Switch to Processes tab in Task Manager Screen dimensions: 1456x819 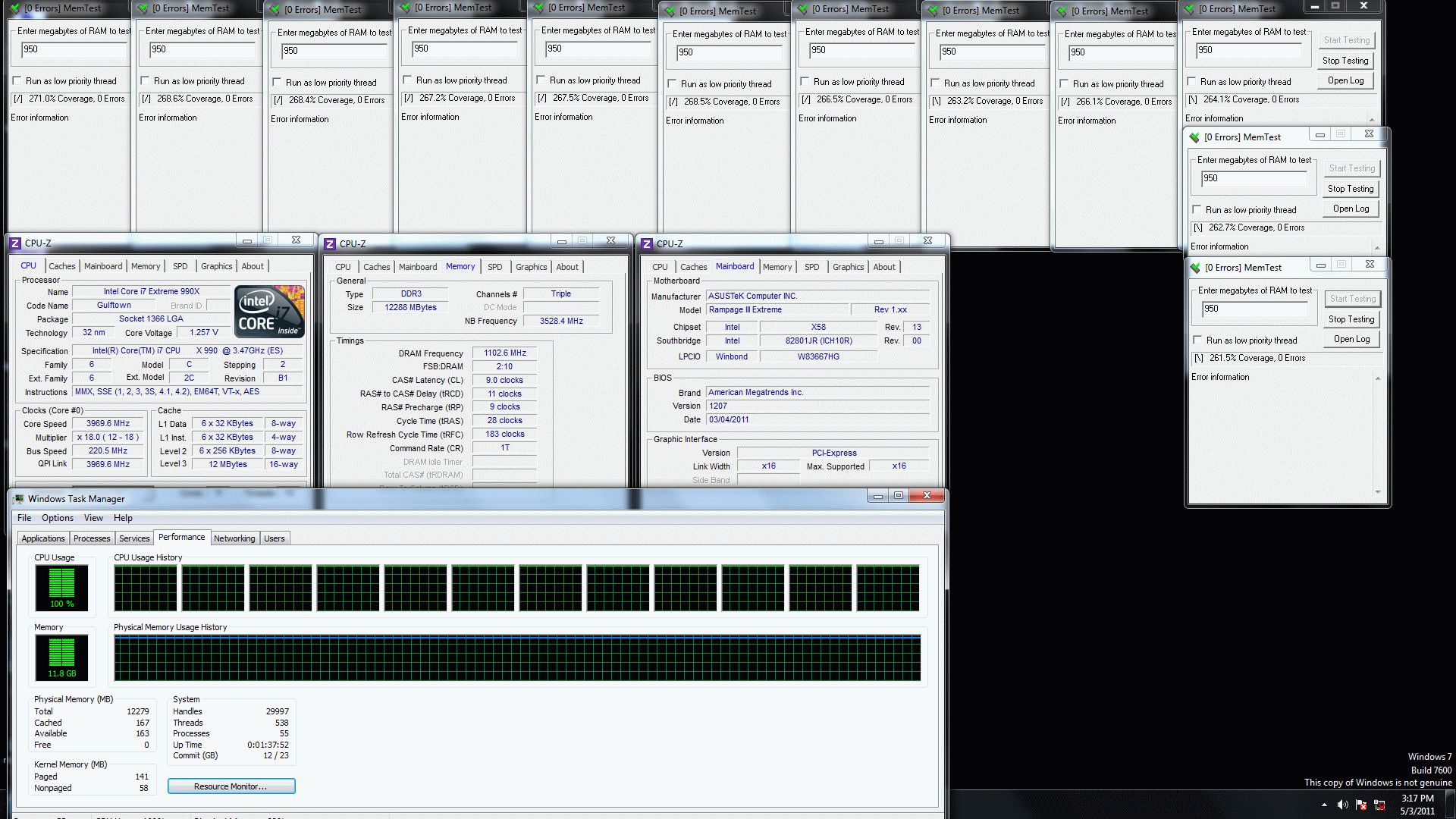click(92, 538)
